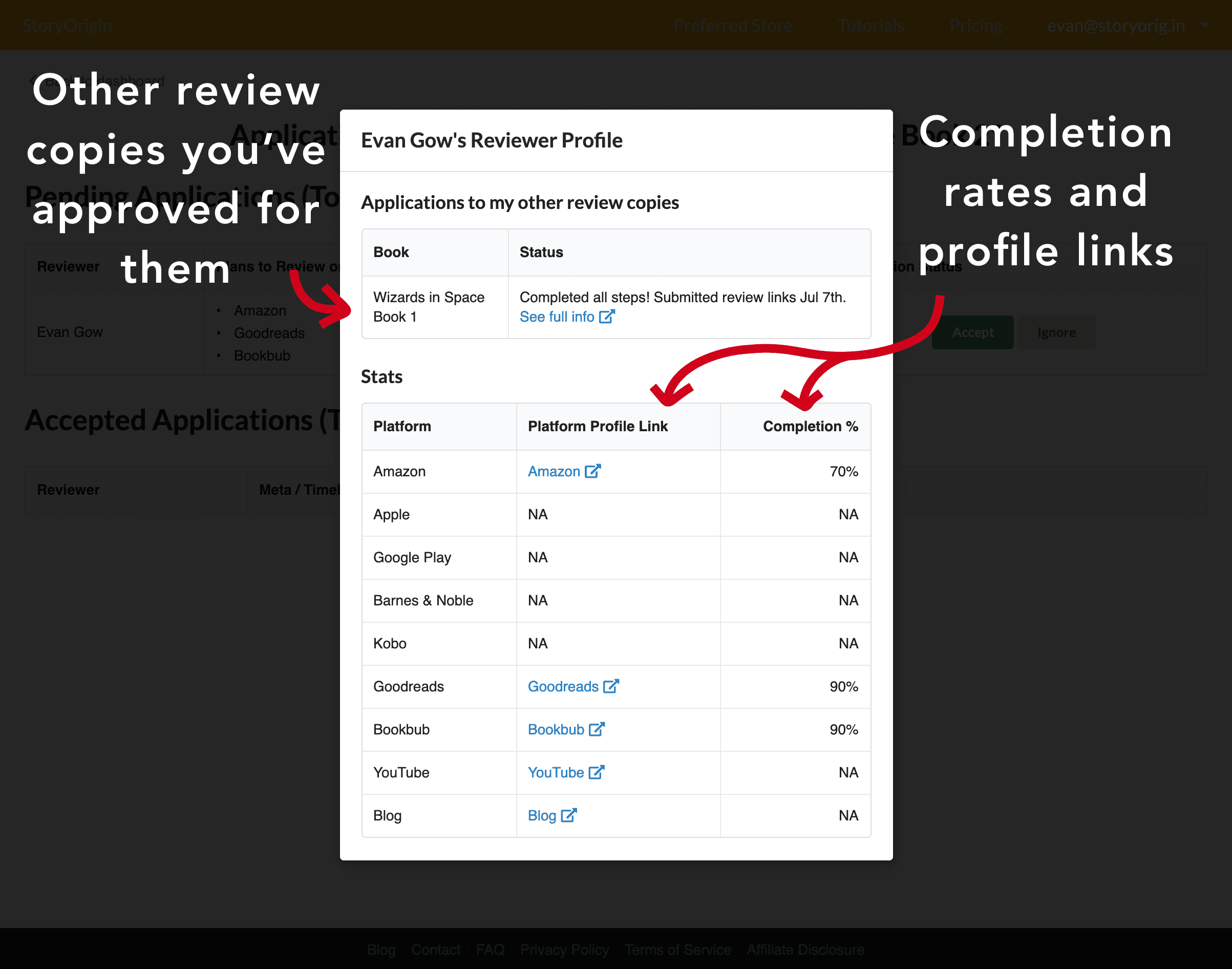This screenshot has height=969, width=1232.
Task: Open the Tutorials menu
Action: tap(870, 25)
